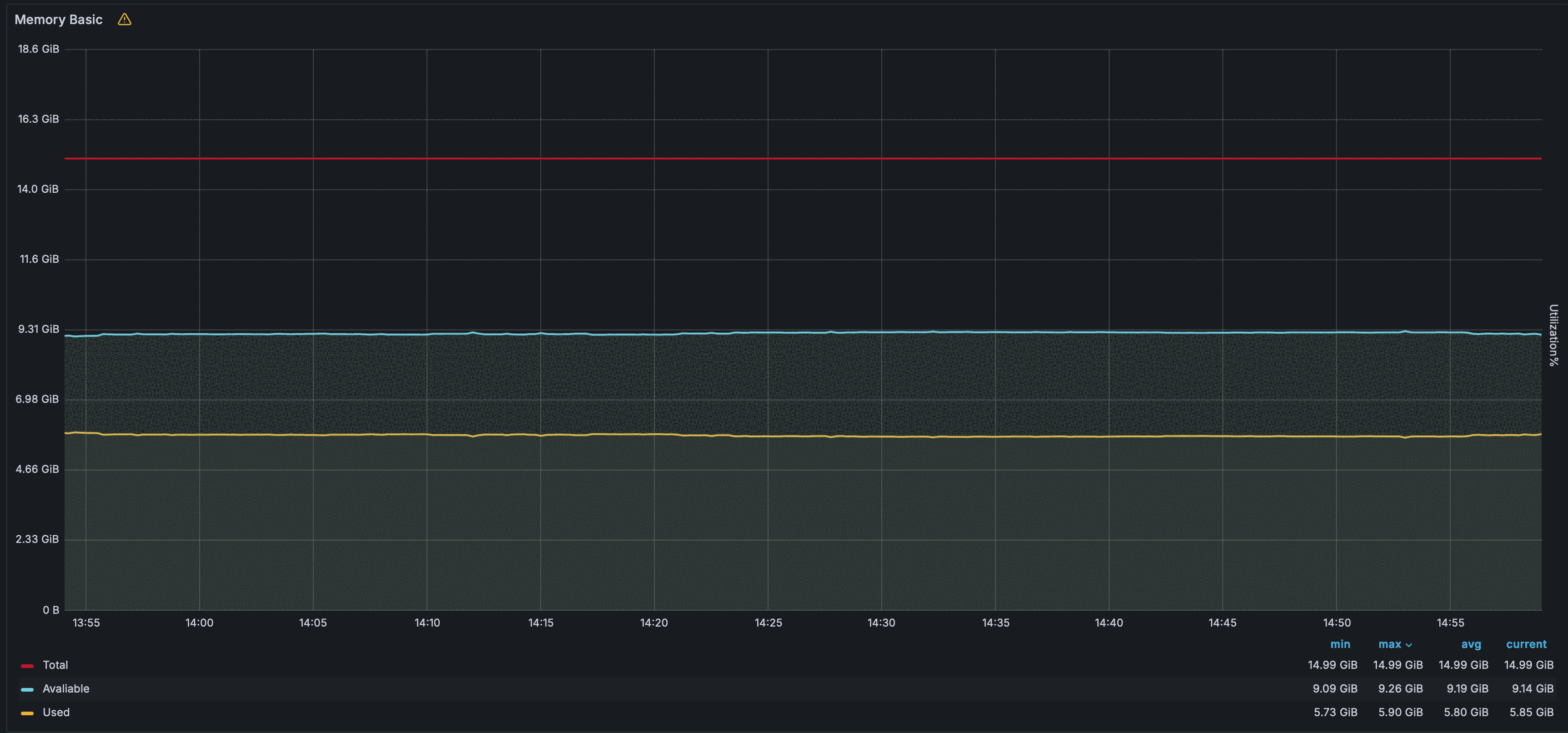Image resolution: width=1568 pixels, height=733 pixels.
Task: Click the warning triangle icon beside title
Action: point(124,20)
